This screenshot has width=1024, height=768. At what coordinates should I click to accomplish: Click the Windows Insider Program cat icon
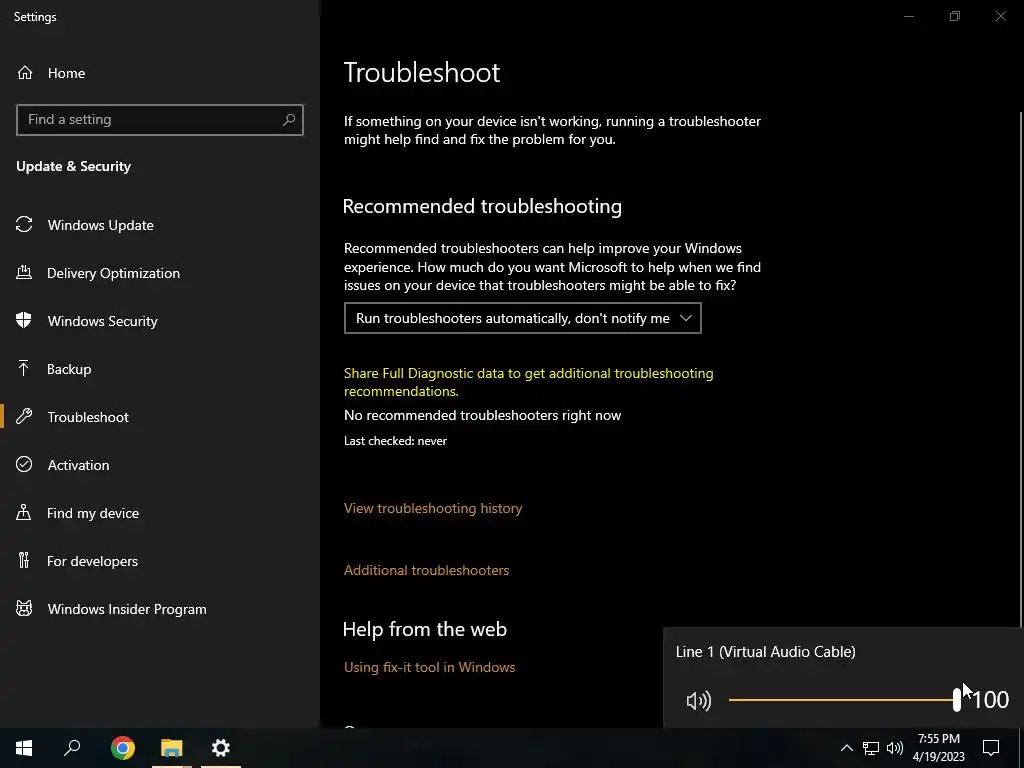click(x=24, y=609)
